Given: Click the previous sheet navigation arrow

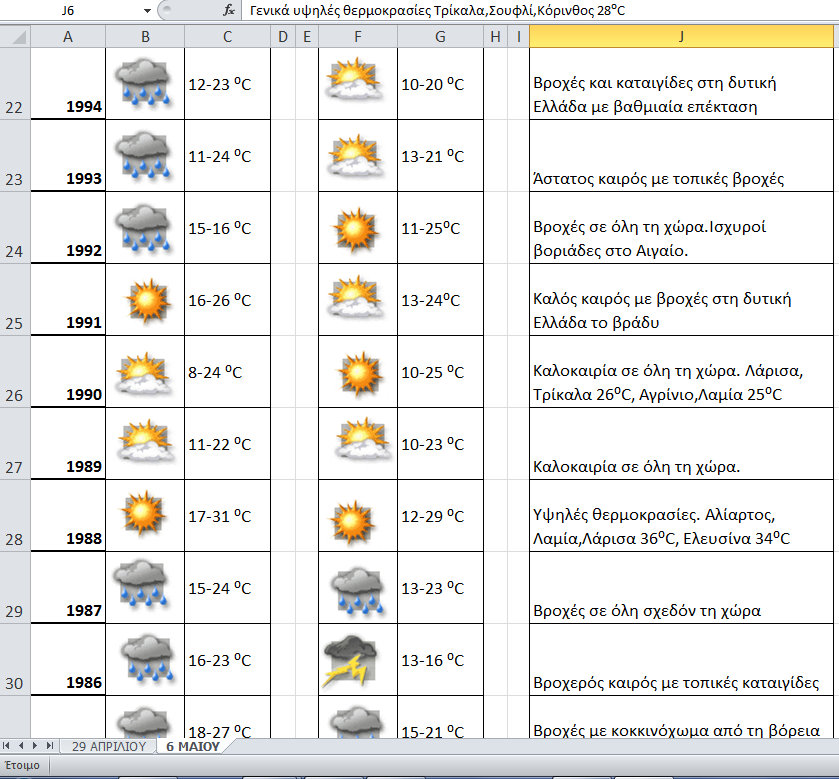Looking at the screenshot, I should coord(22,746).
